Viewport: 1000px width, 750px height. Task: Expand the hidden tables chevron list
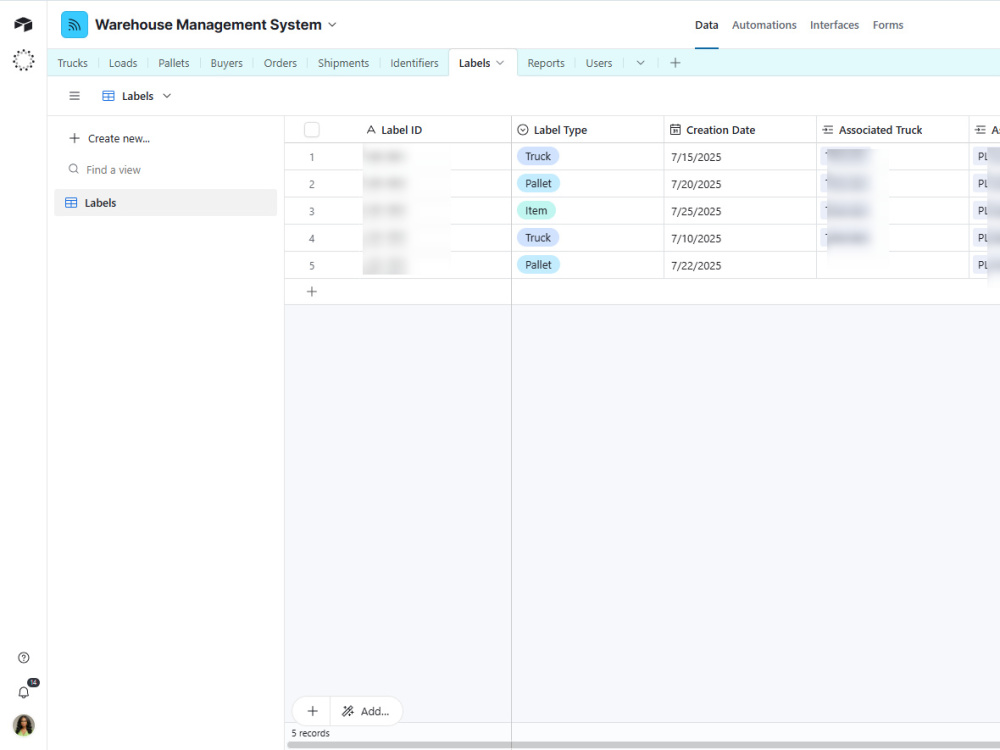(640, 62)
